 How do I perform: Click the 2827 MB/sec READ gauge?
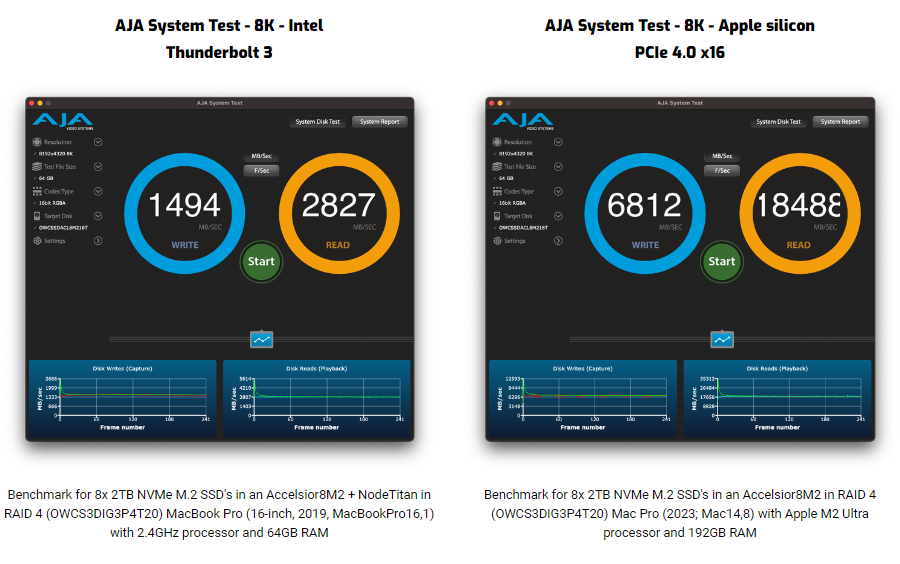point(339,213)
